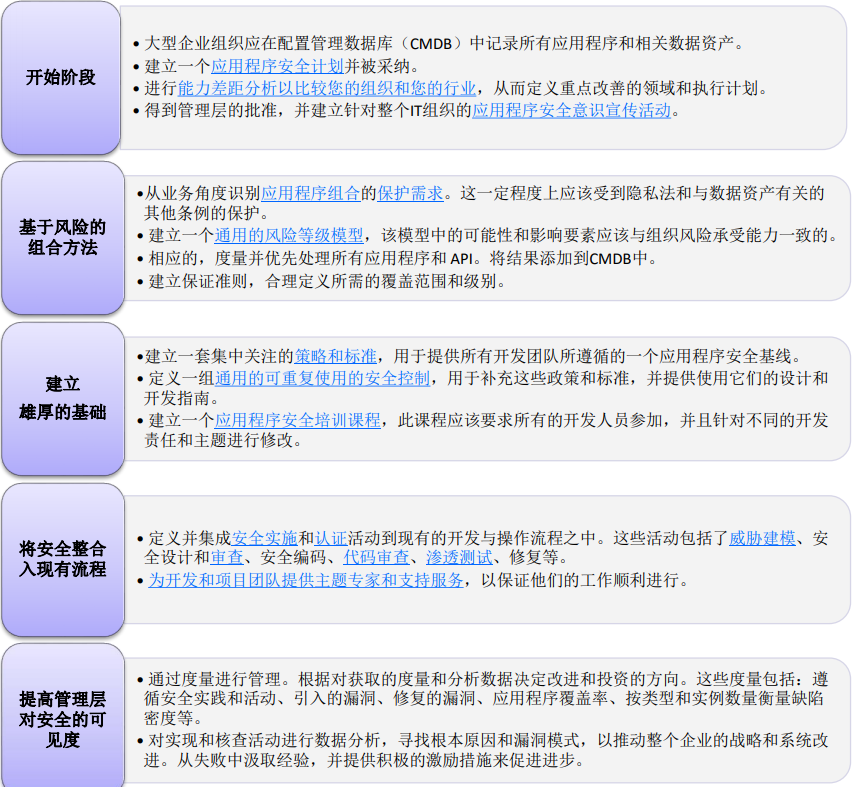Click the line 建立保证准则，合理定义所需的覆盖范围和级别

tap(327, 281)
